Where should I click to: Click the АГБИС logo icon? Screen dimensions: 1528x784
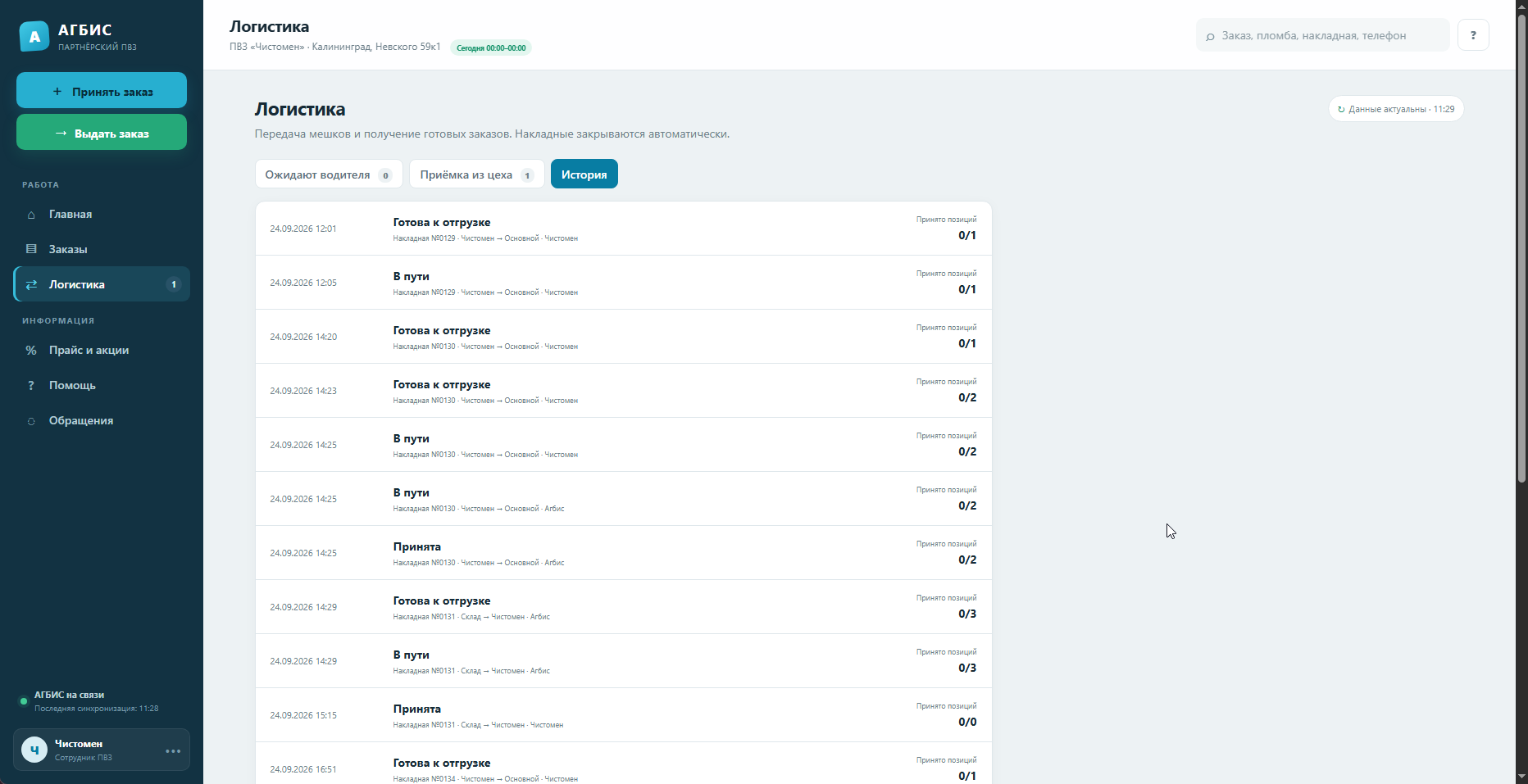pyautogui.click(x=34, y=36)
